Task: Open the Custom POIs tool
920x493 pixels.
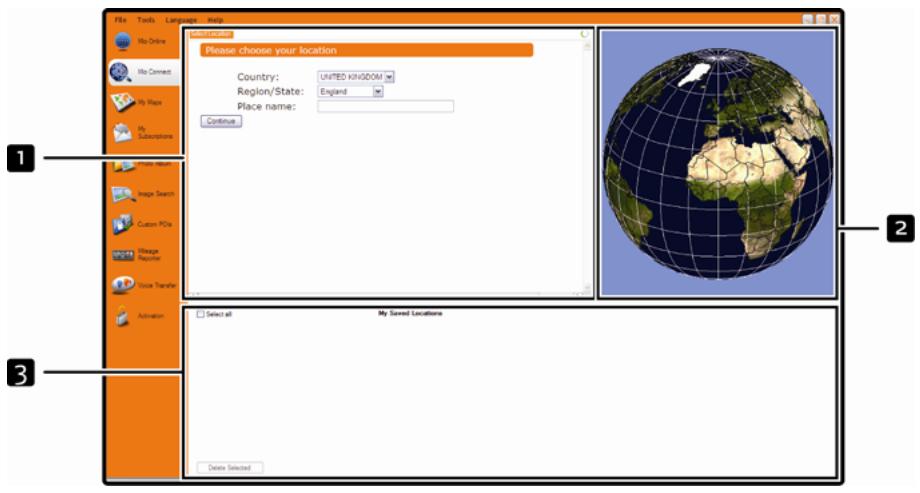Action: point(142,225)
